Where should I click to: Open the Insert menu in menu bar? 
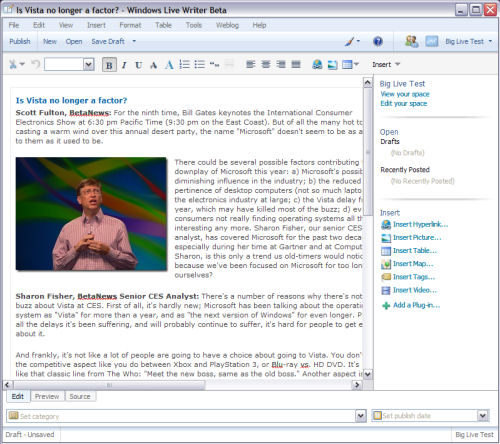coord(96,25)
